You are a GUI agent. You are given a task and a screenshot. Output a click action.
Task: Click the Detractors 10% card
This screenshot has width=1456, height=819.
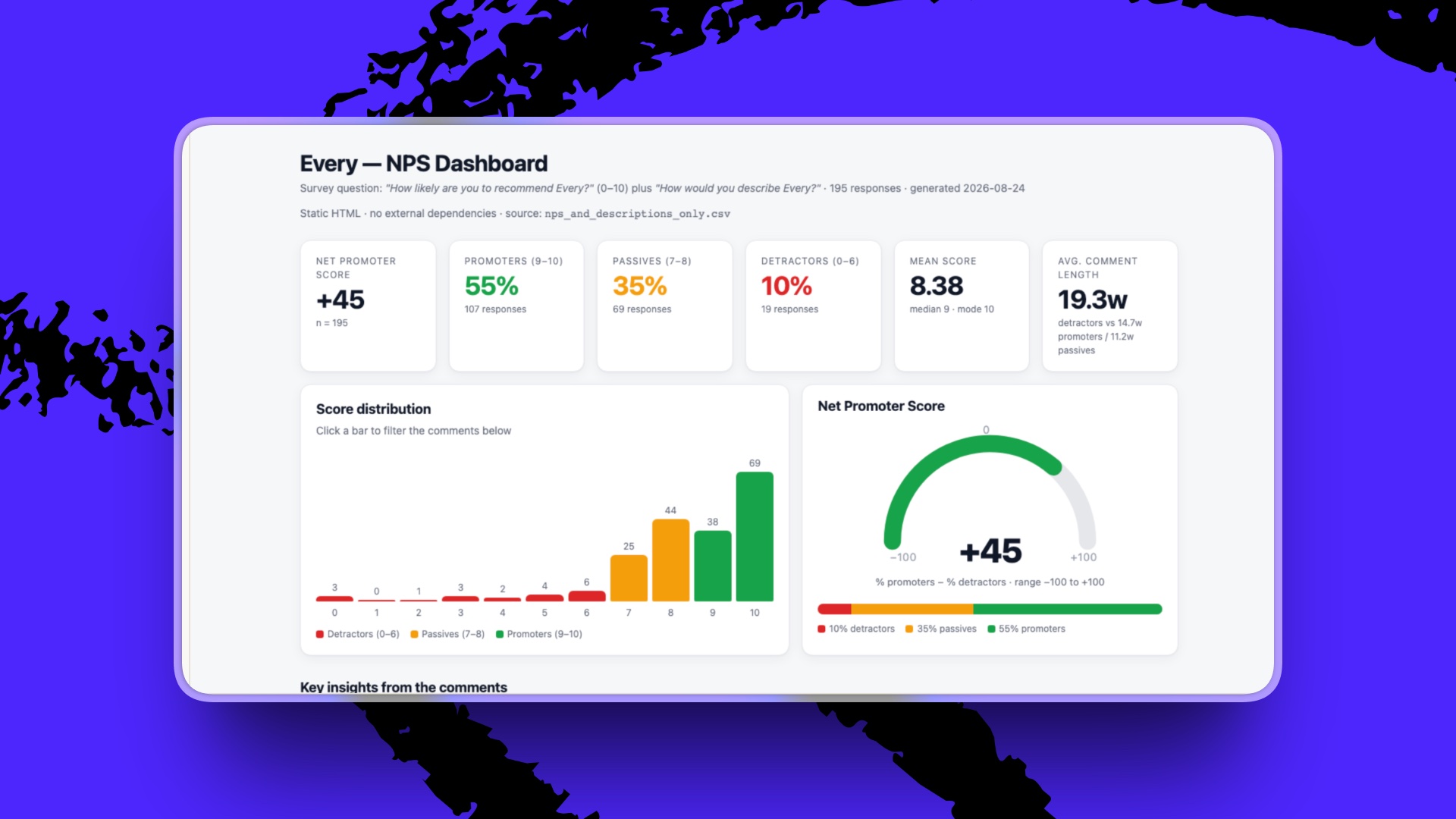813,306
